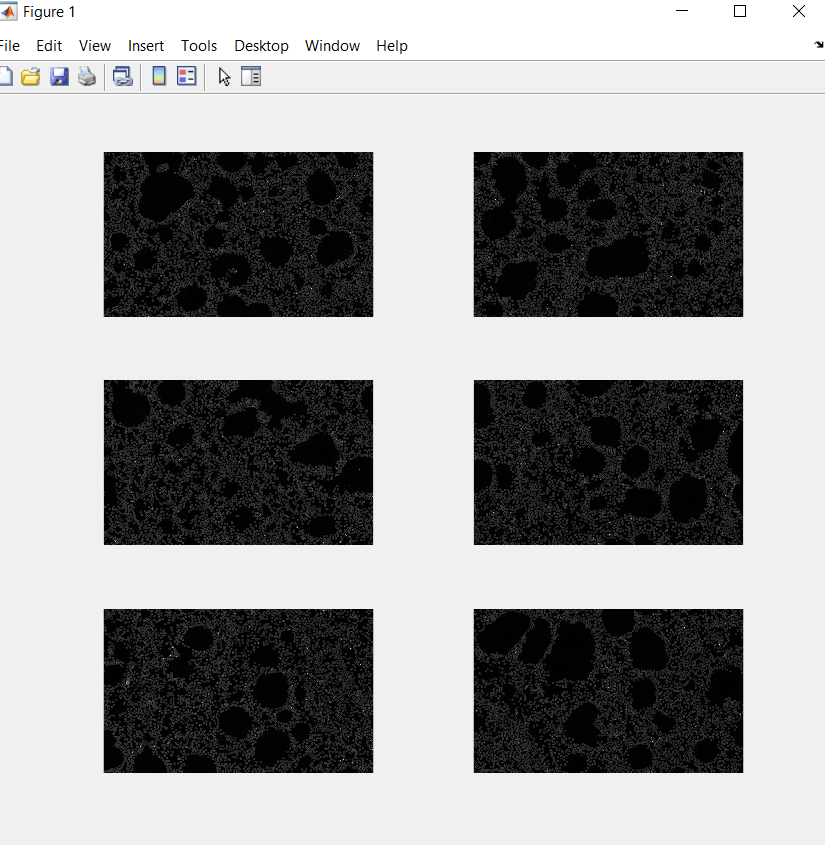Open the Plot Browser panel
Viewport: 825px width, 845px height.
(250, 76)
